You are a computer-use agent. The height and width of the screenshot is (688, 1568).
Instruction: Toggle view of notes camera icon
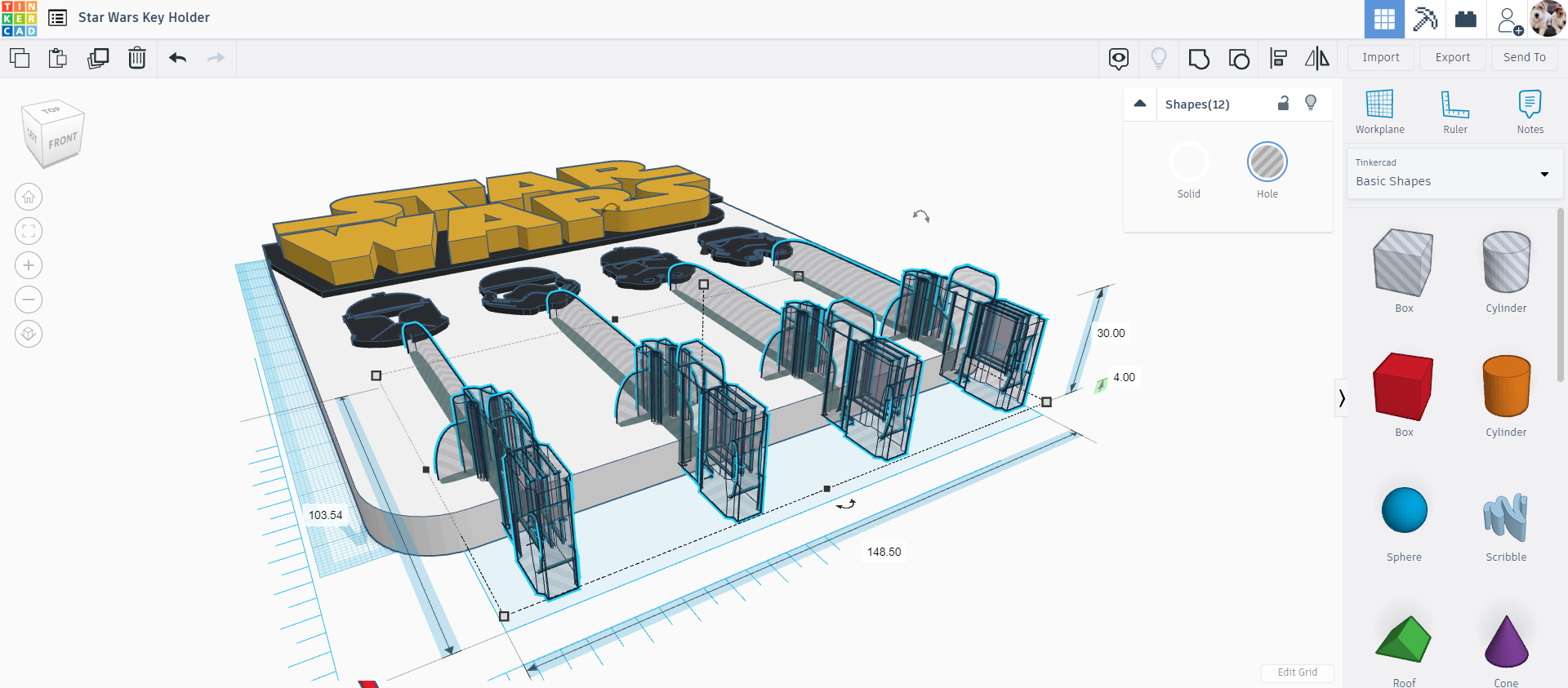pyautogui.click(x=1119, y=58)
